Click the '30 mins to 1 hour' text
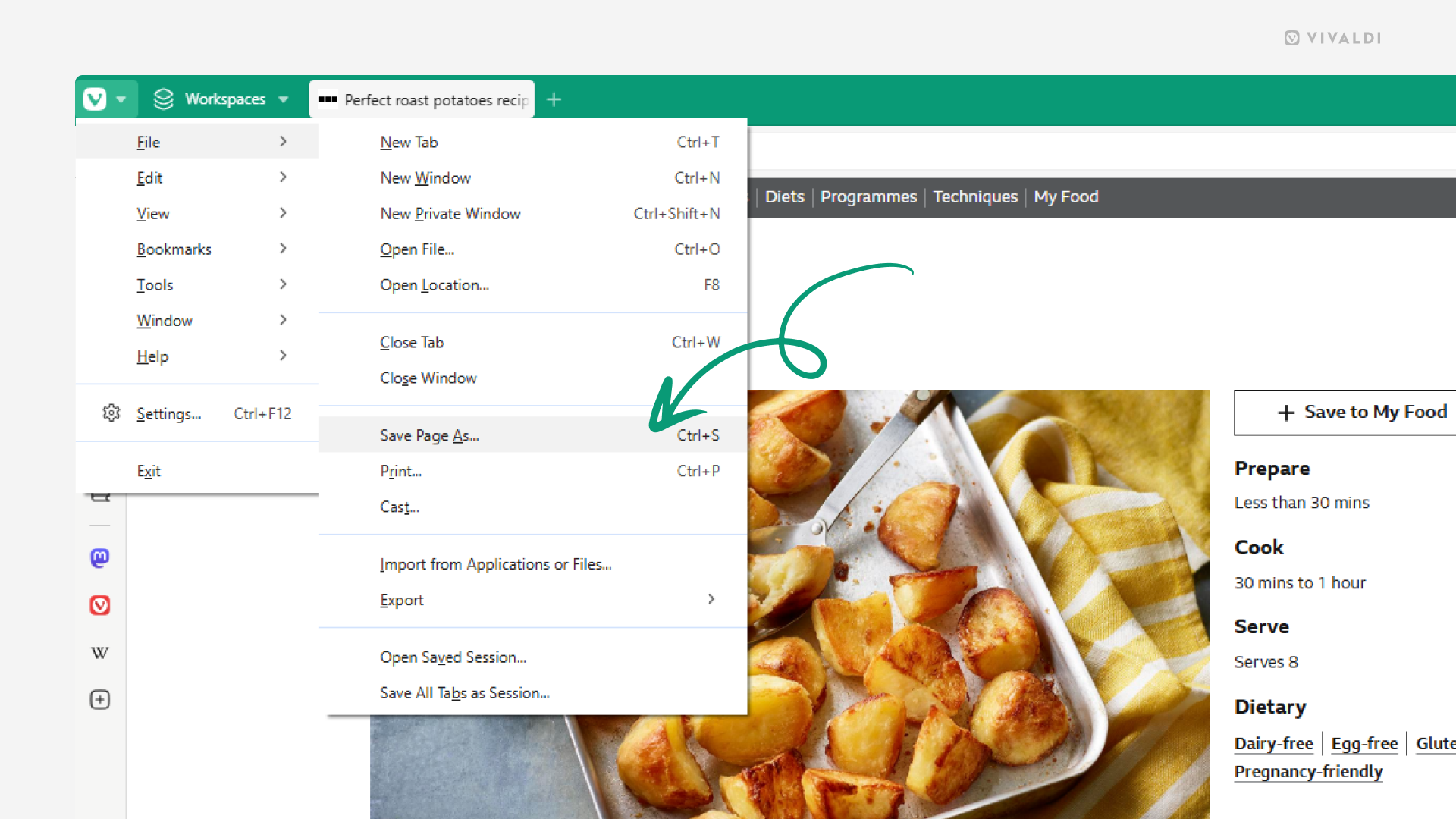Viewport: 1456px width, 819px height. pos(1300,583)
